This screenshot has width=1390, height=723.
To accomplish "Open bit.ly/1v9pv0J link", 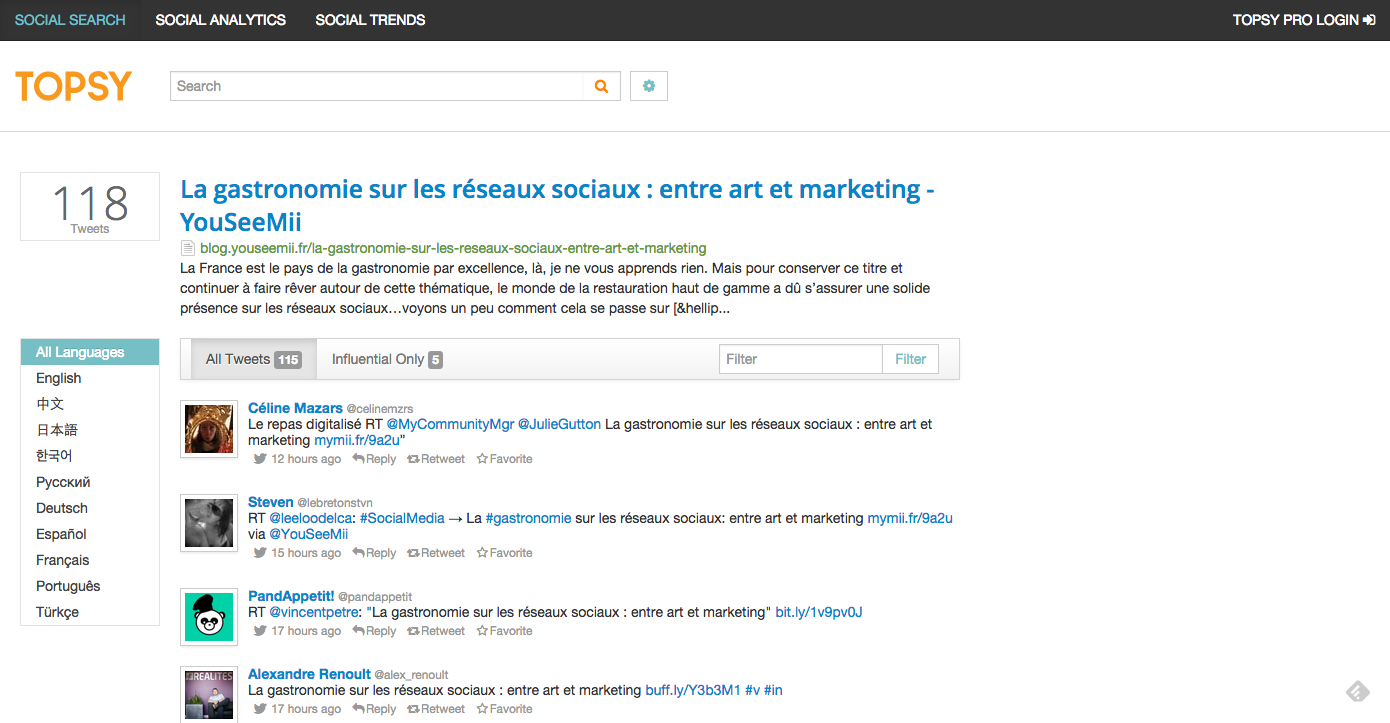I will (819, 612).
